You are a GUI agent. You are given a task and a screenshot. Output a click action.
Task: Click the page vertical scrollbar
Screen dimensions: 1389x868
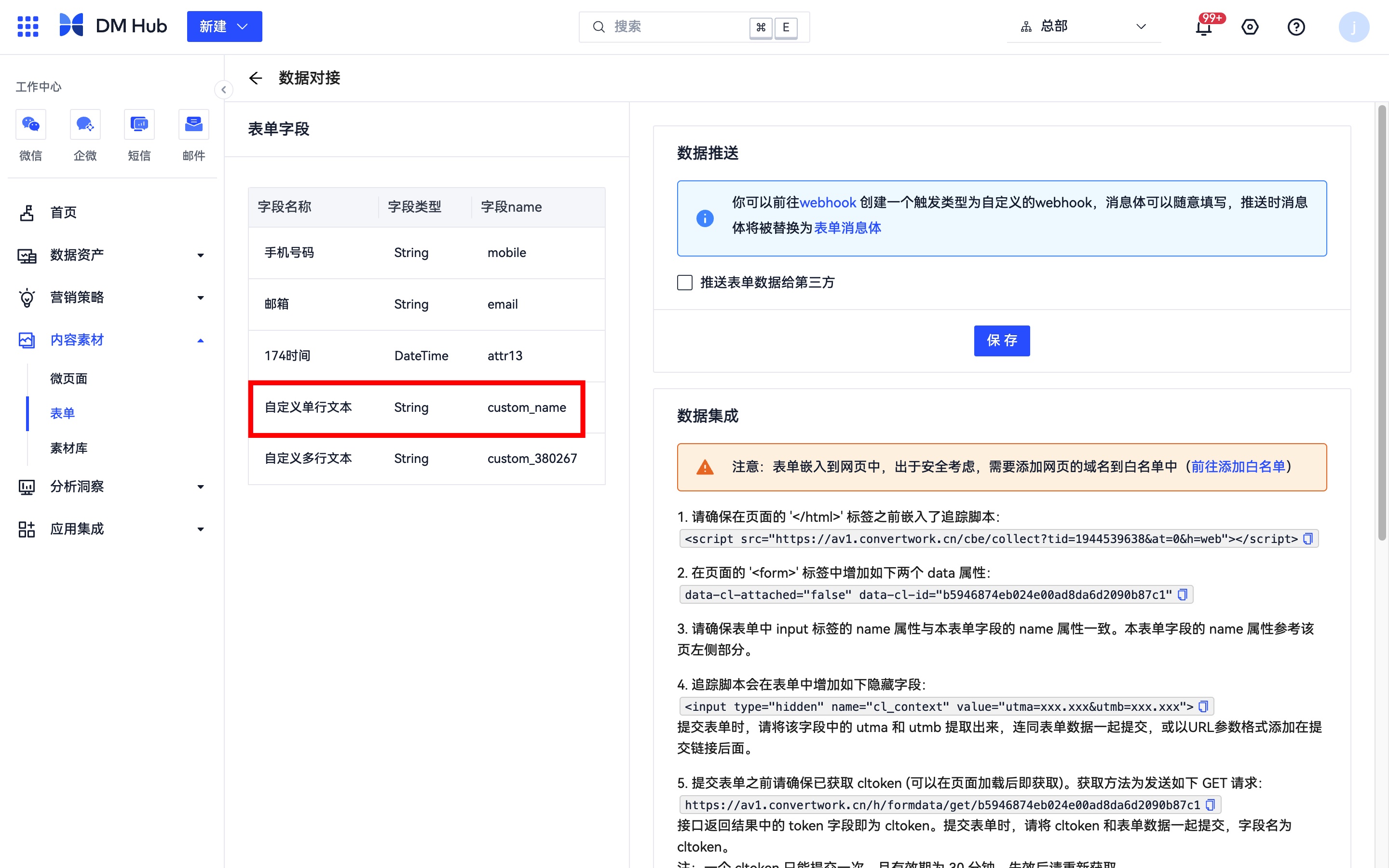(1382, 323)
